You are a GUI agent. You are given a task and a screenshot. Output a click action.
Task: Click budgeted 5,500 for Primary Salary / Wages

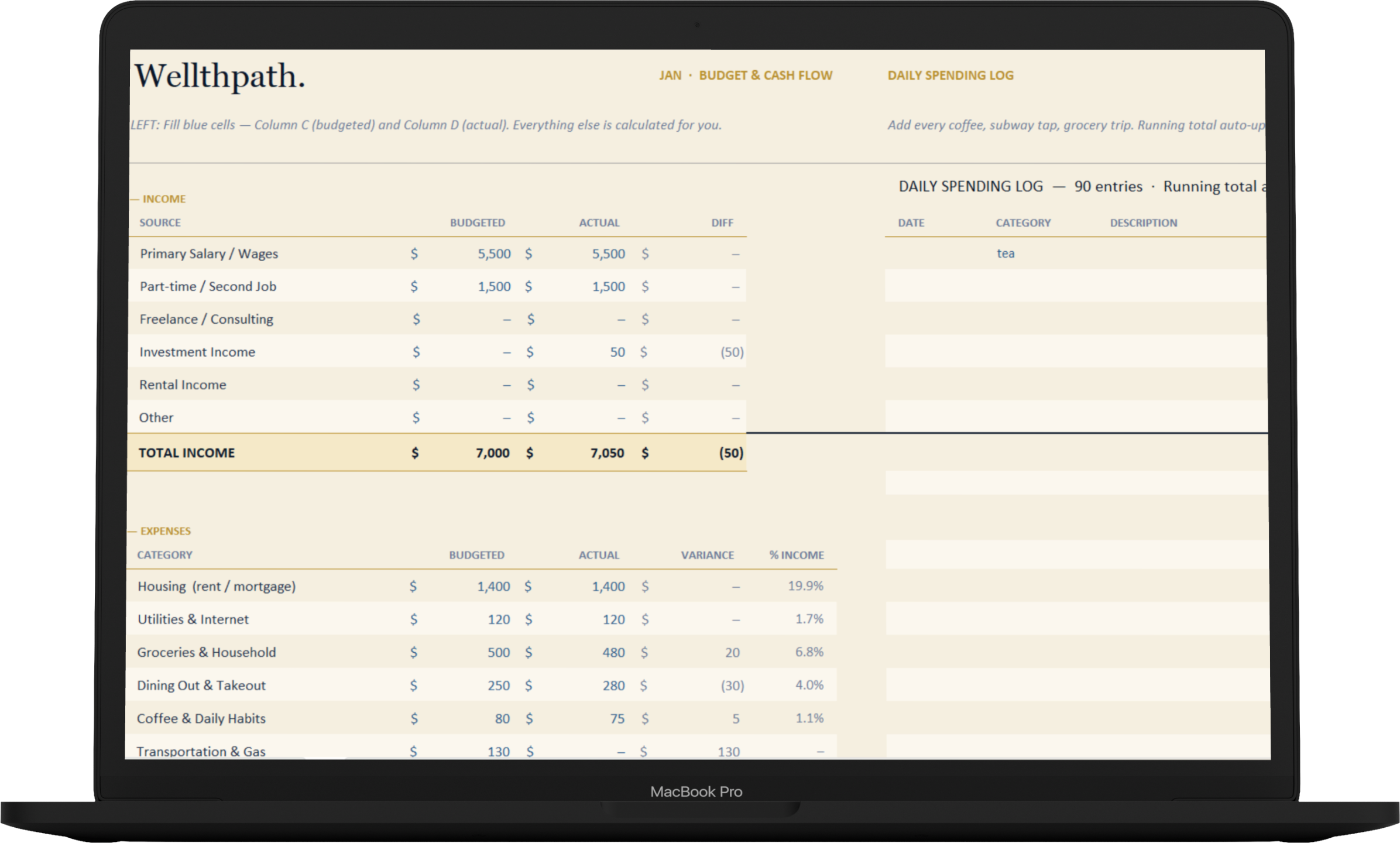494,253
